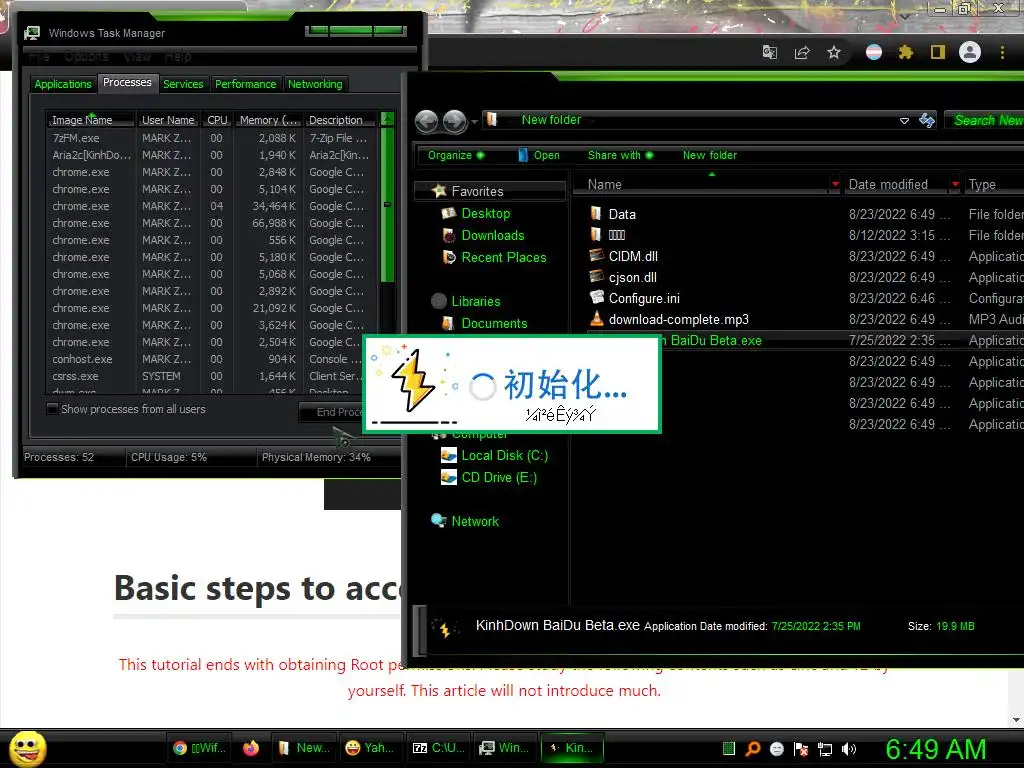The width and height of the screenshot is (1024, 768).
Task: Open the Share with dropdown
Action: click(x=620, y=155)
